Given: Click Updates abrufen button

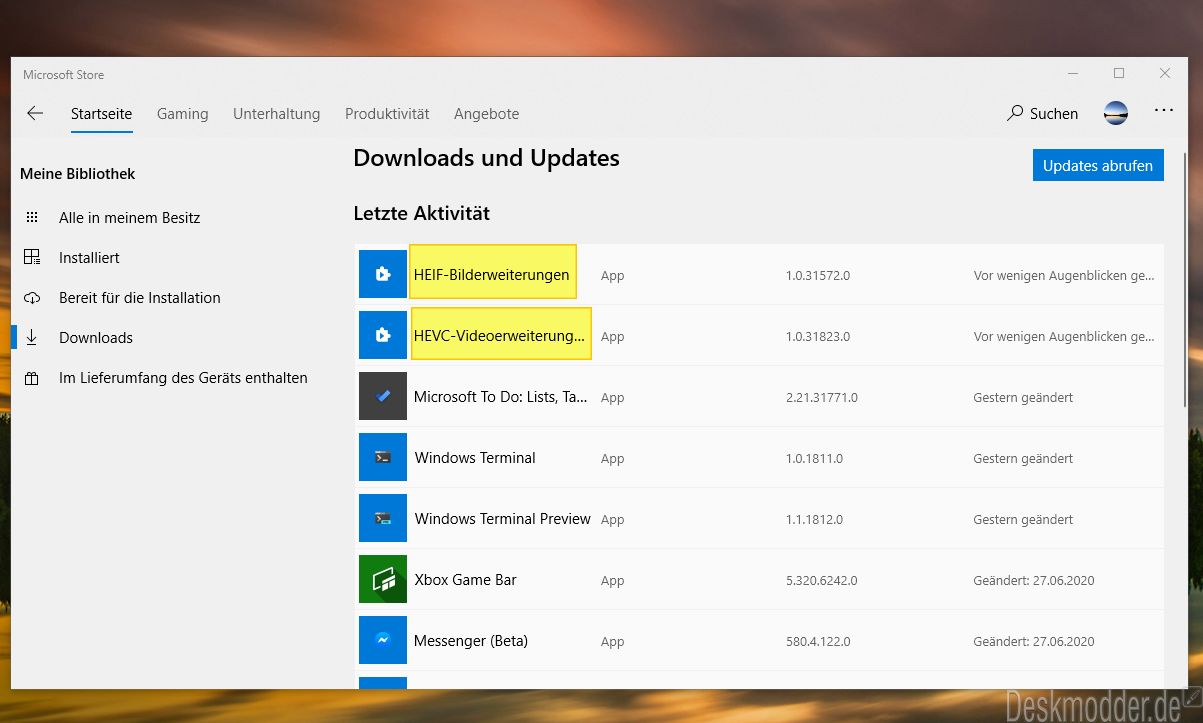Looking at the screenshot, I should (1098, 165).
